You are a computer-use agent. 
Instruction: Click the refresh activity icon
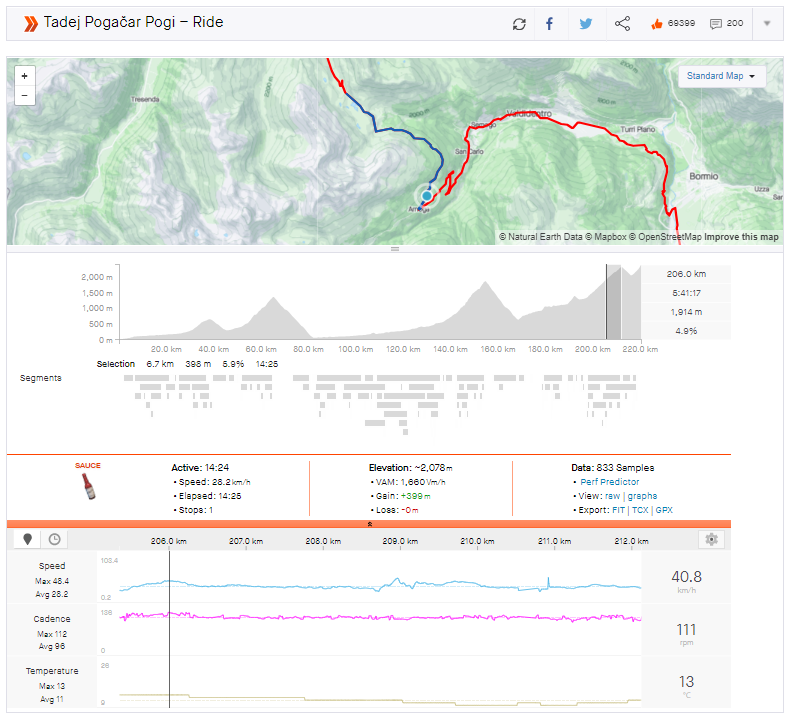click(518, 23)
